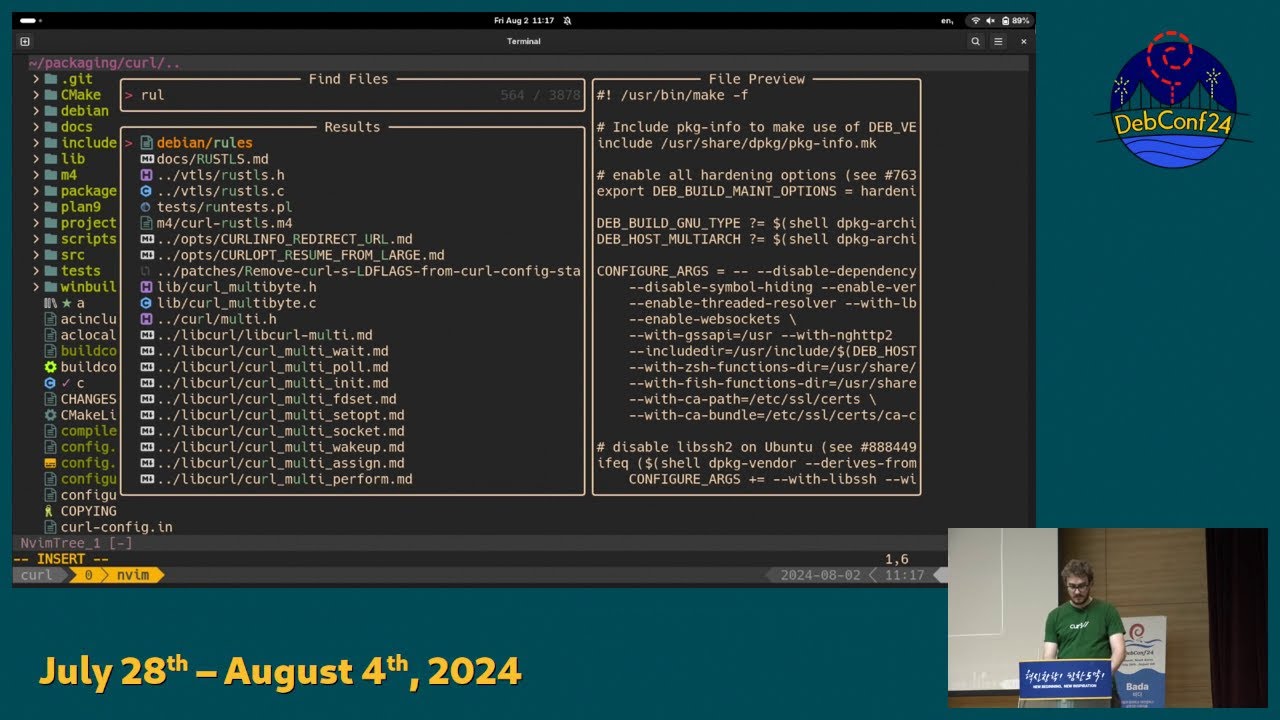Image resolution: width=1280 pixels, height=720 pixels.
Task: Select the package folder in tree
Action: click(88, 191)
